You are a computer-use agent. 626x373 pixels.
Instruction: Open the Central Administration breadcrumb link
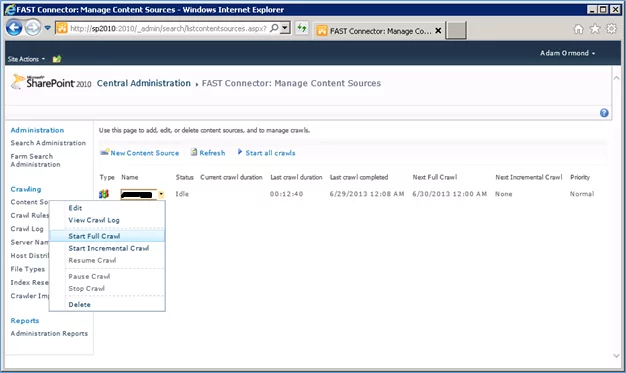[144, 83]
